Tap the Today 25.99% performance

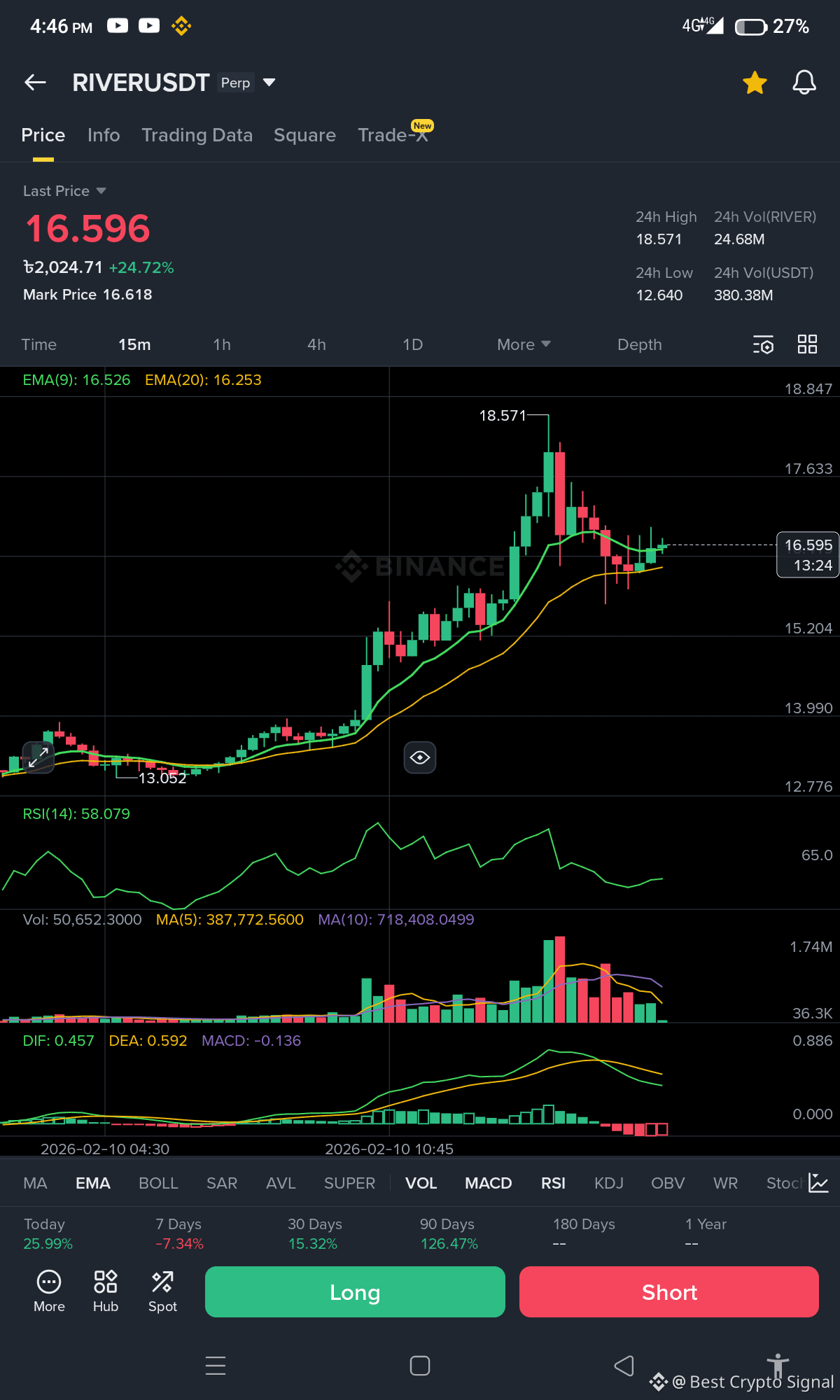48,1233
